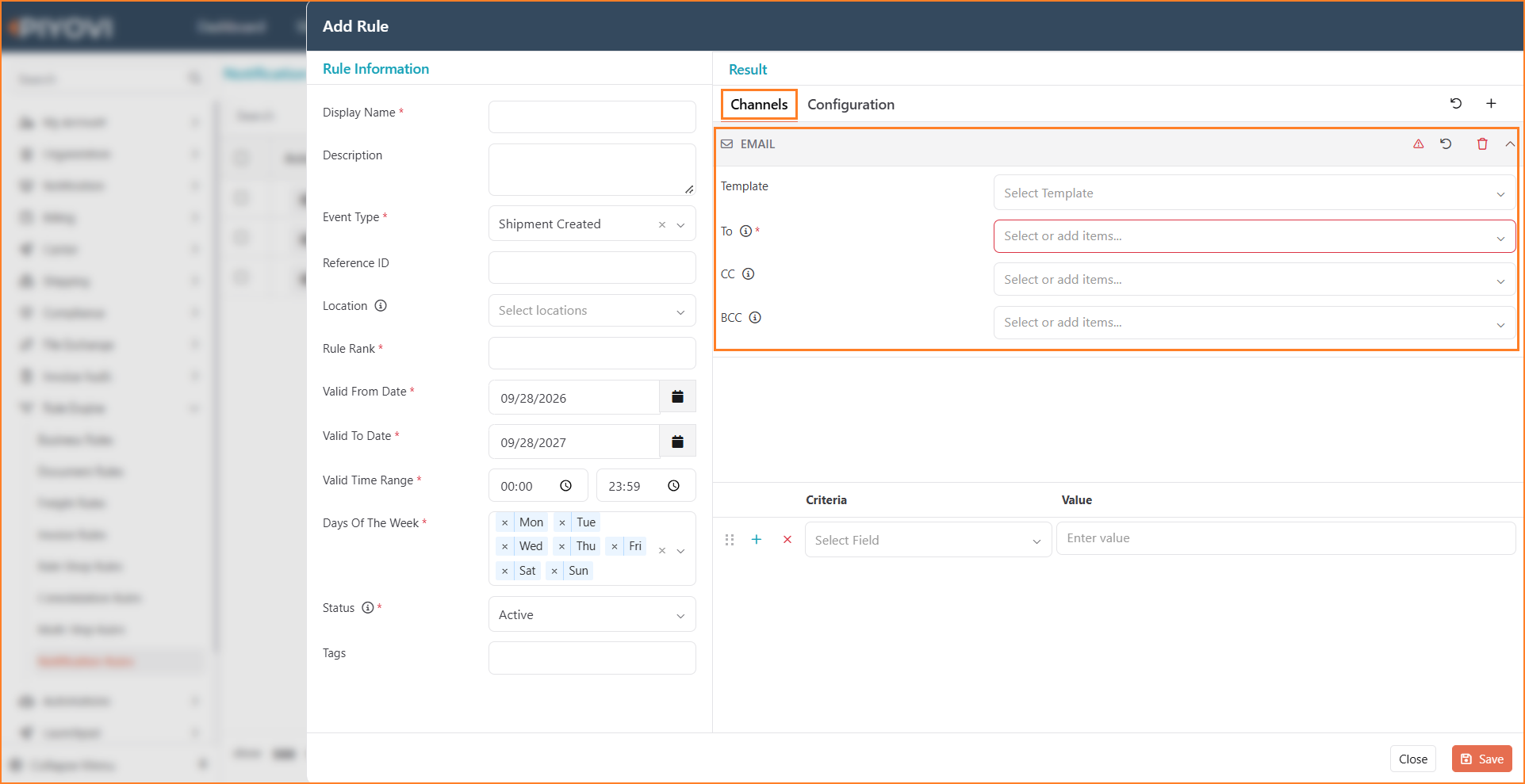1525x784 pixels.
Task: Open the Valid From Date calendar picker
Action: 677,397
